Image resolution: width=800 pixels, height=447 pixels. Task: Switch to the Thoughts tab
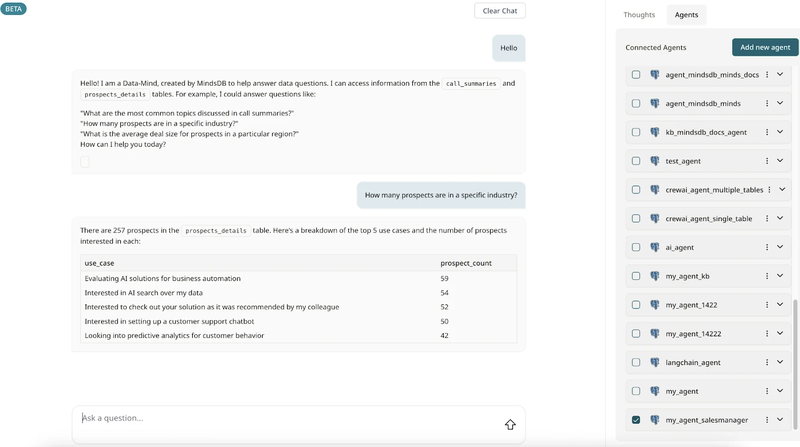639,15
